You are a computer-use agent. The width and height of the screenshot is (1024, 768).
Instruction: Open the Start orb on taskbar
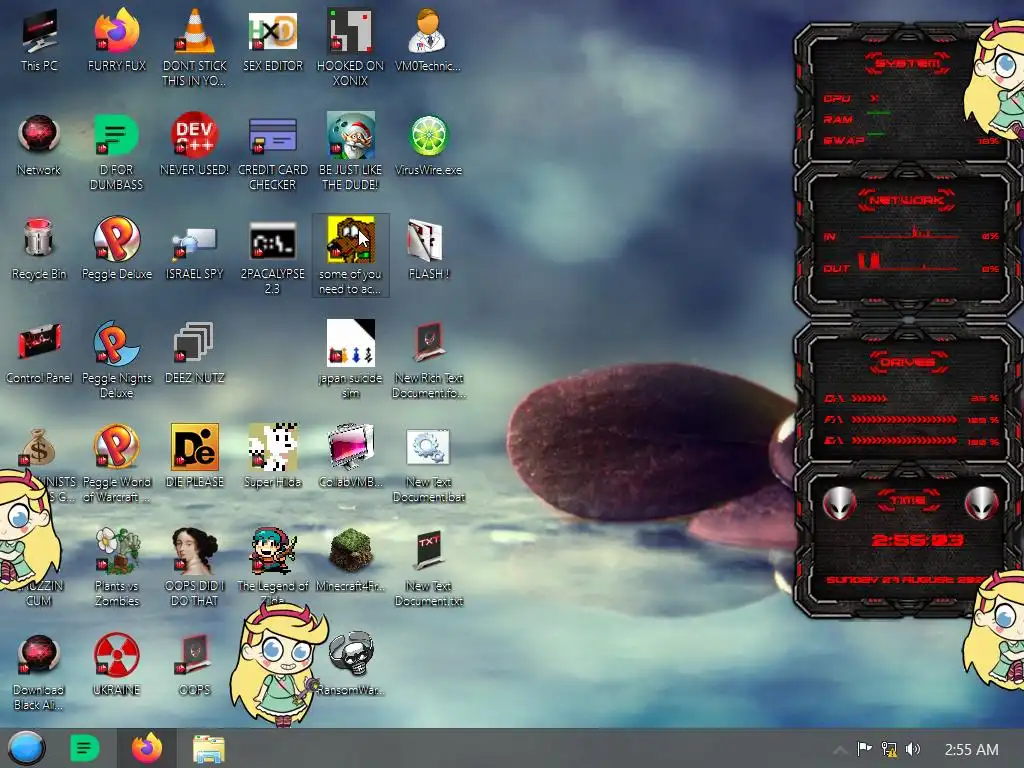[26, 748]
